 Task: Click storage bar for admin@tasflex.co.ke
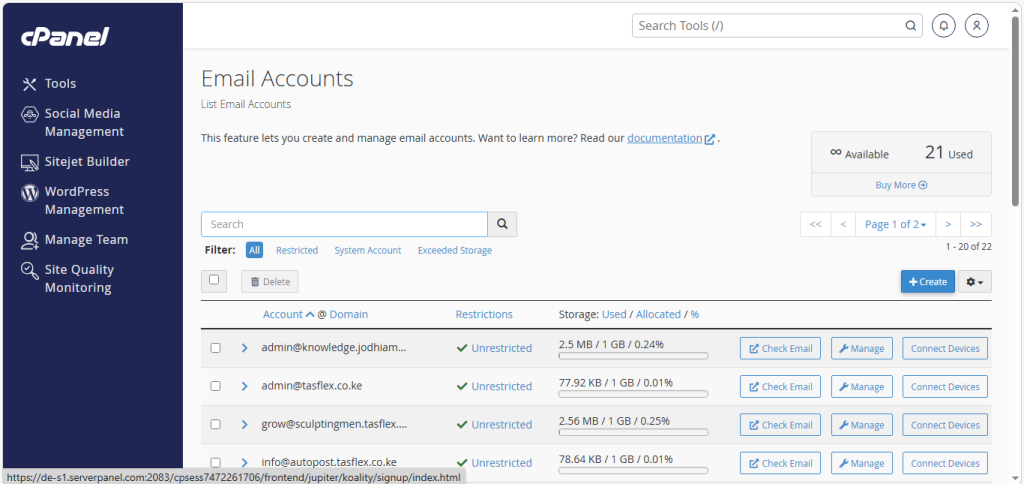[x=633, y=393]
